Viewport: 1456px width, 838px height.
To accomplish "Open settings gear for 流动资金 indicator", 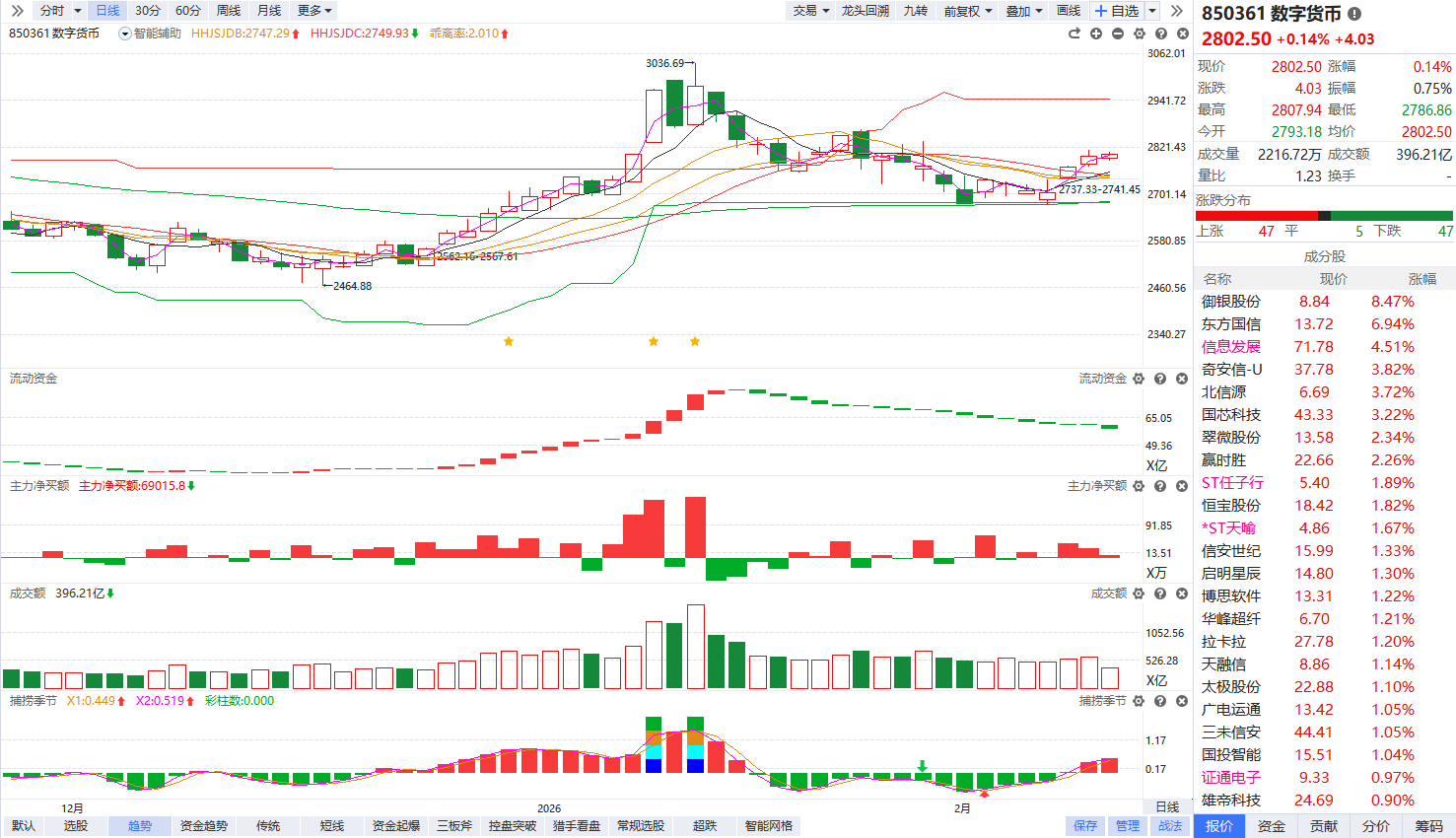I will [1139, 379].
